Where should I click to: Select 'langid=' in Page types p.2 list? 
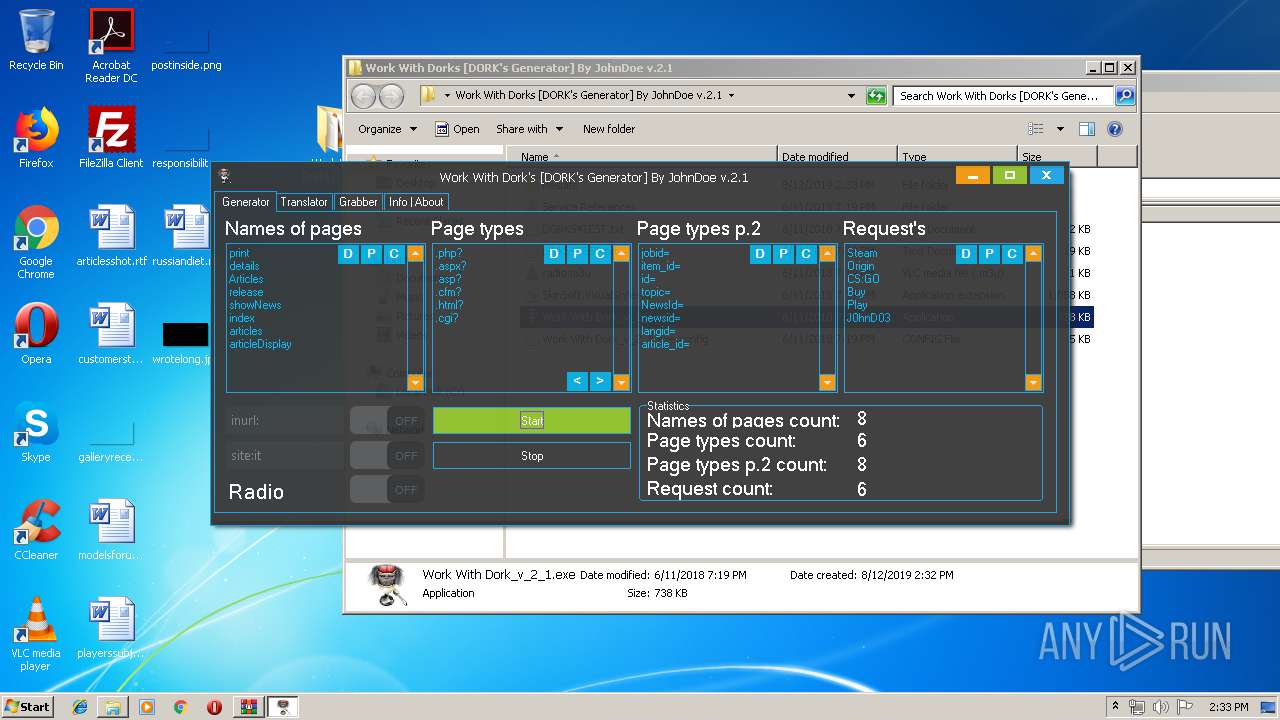(x=659, y=331)
